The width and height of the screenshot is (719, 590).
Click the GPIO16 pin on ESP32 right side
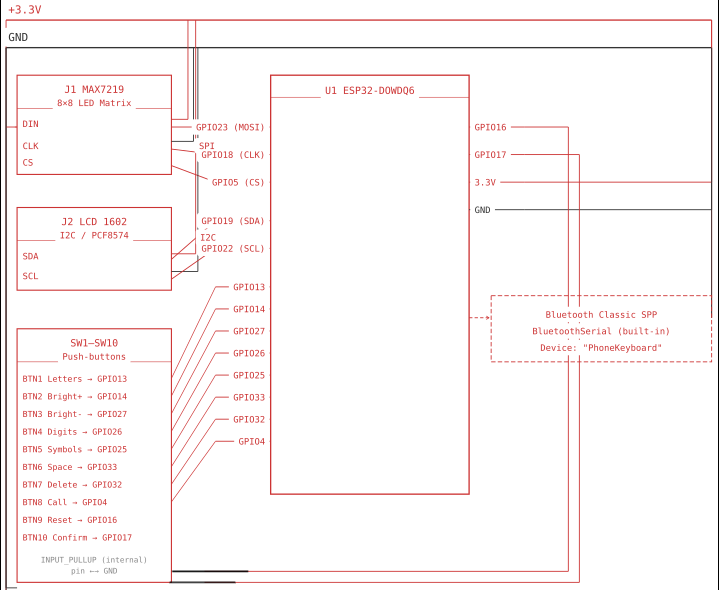490,127
